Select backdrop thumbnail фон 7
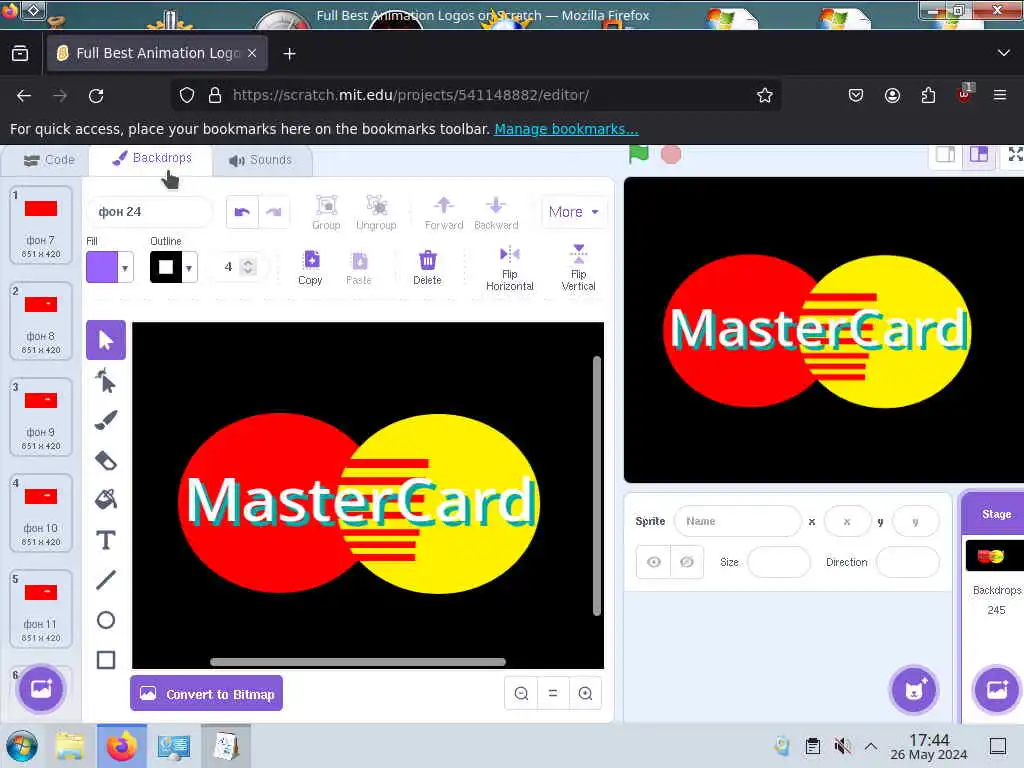 coord(40,225)
